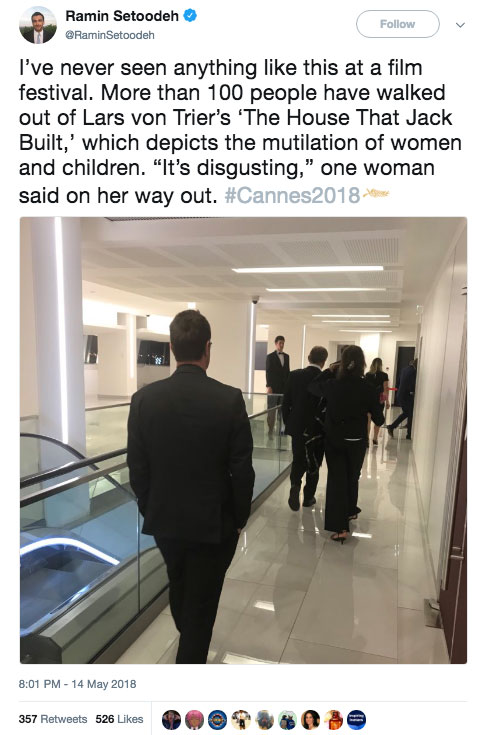496x735 pixels.
Task: Open the Ramin Setoodeh name link
Action: click(x=122, y=16)
